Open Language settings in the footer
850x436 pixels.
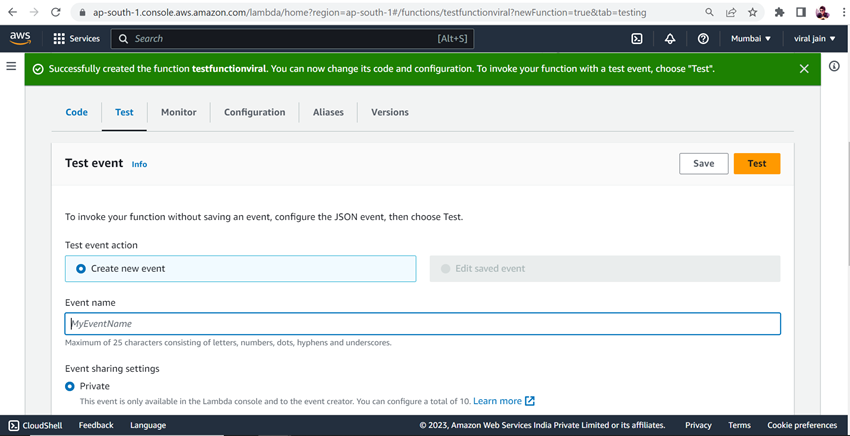point(148,425)
